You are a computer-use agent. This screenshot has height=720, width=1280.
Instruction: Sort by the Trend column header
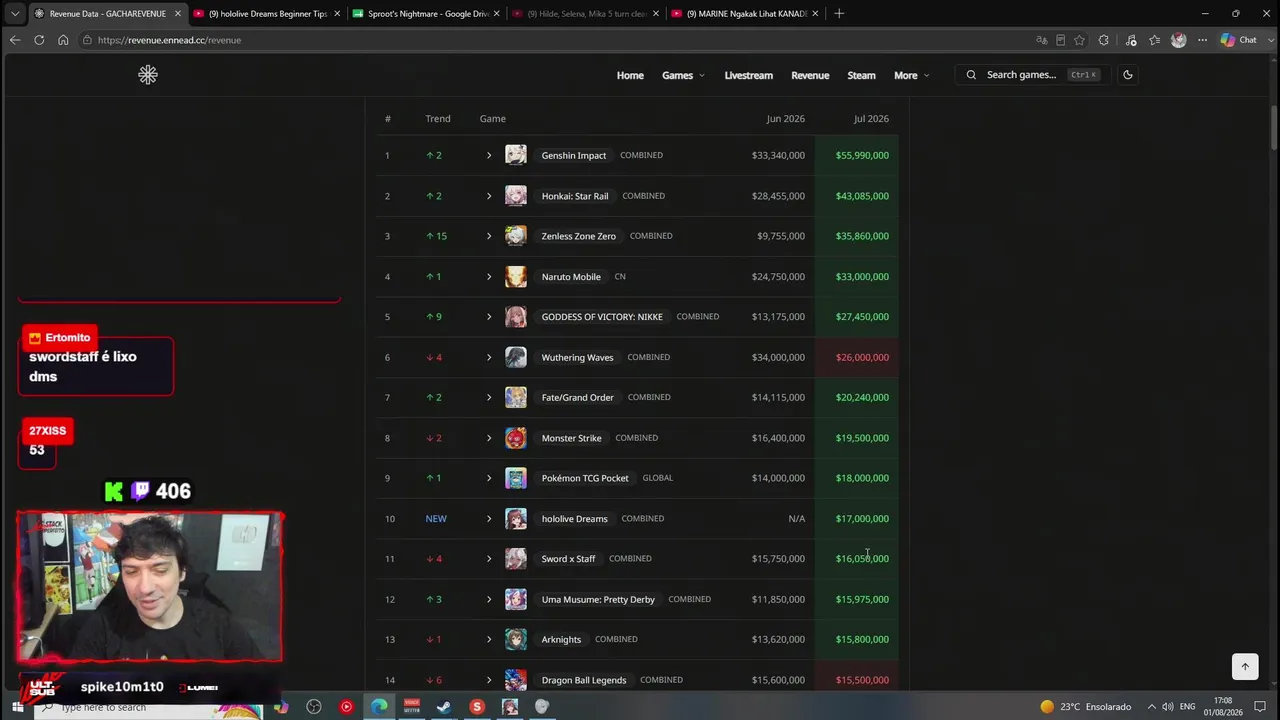(438, 119)
